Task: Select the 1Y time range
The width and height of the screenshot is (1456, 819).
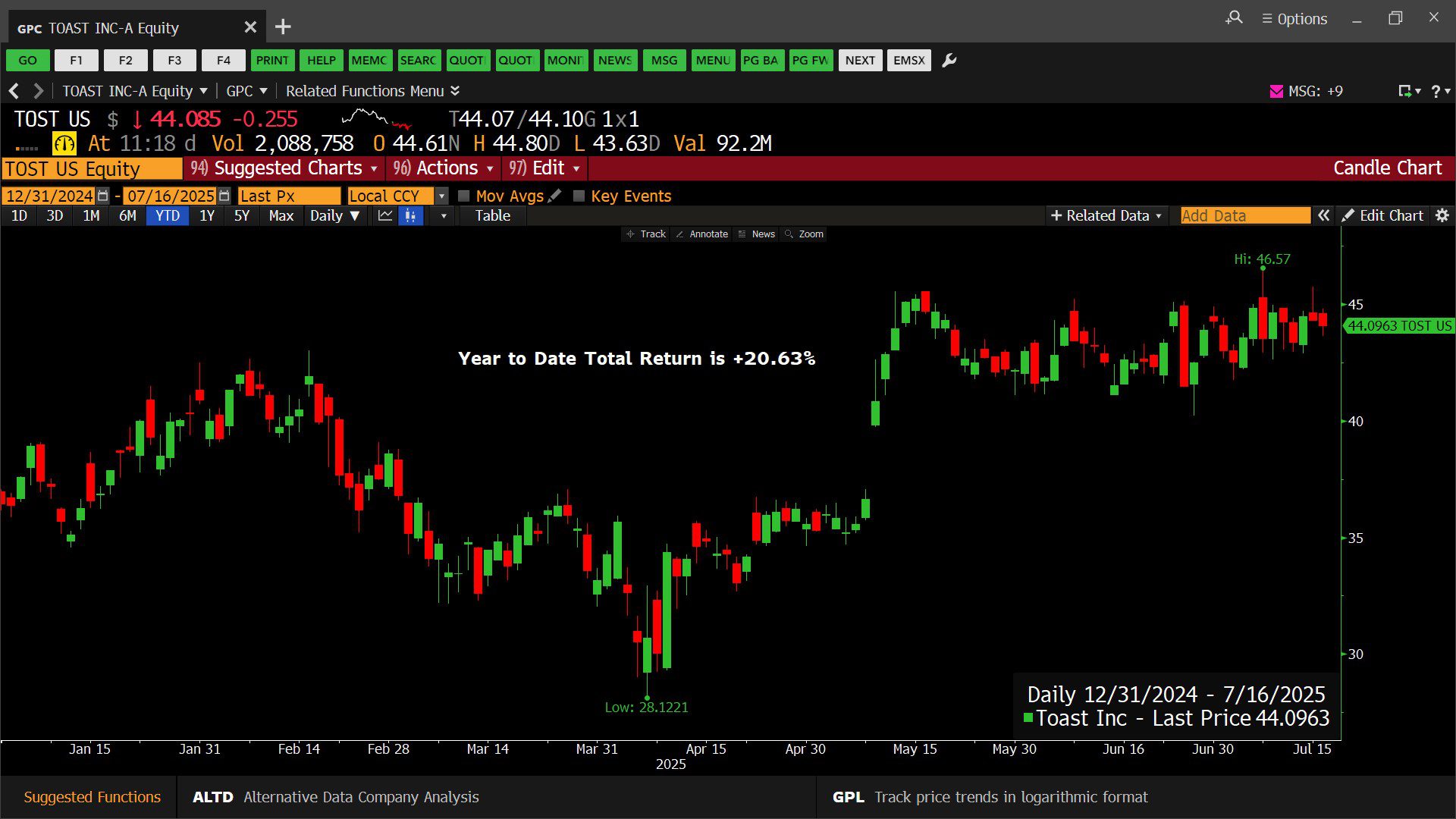Action: (x=207, y=216)
